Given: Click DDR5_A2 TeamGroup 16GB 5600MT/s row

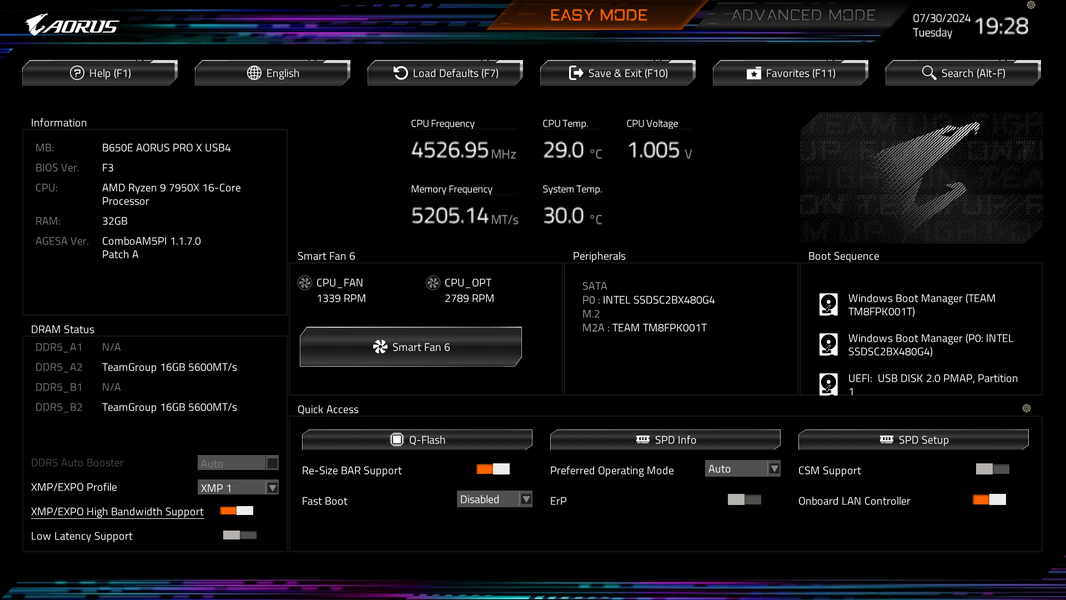Looking at the screenshot, I should 136,367.
